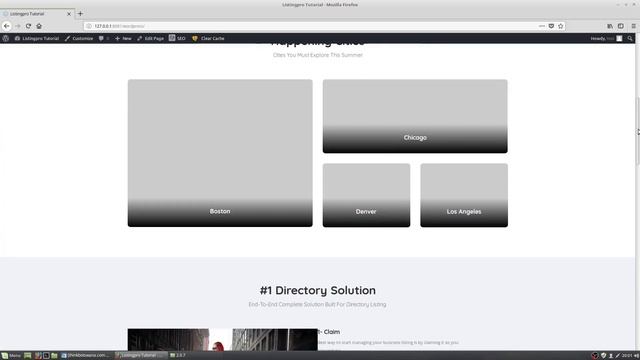Open the file manager folder icon in taskbar

pos(54,356)
